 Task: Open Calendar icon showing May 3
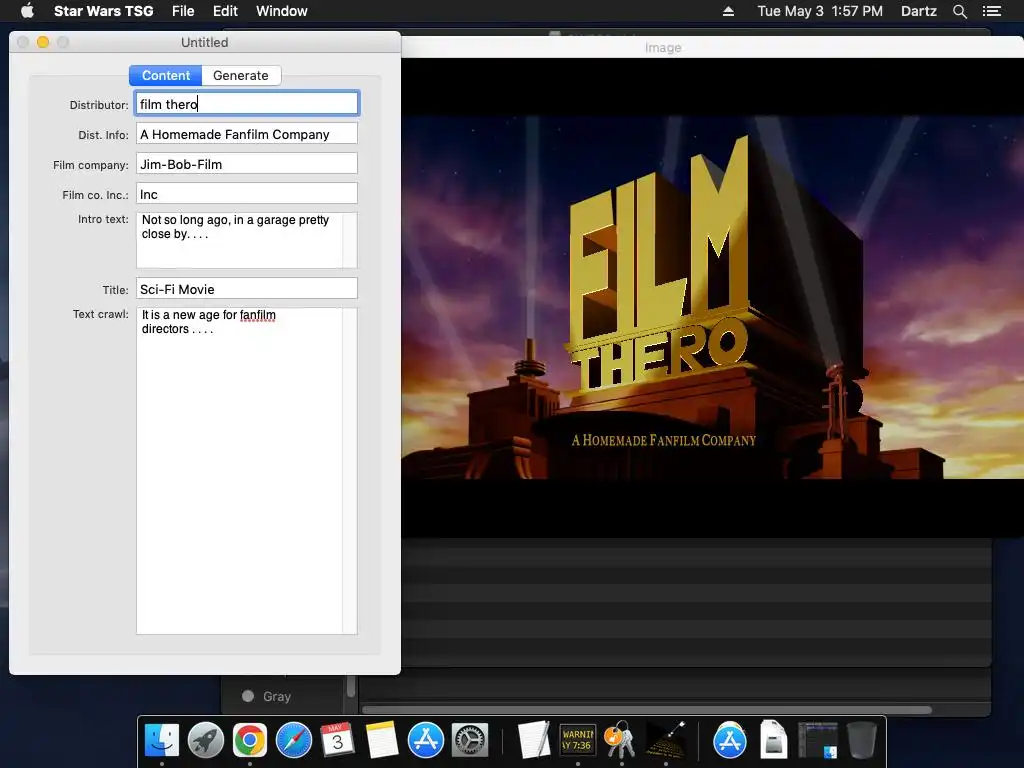[x=337, y=740]
